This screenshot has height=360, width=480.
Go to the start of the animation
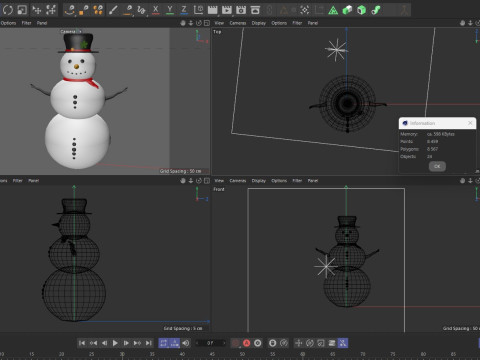click(x=82, y=343)
